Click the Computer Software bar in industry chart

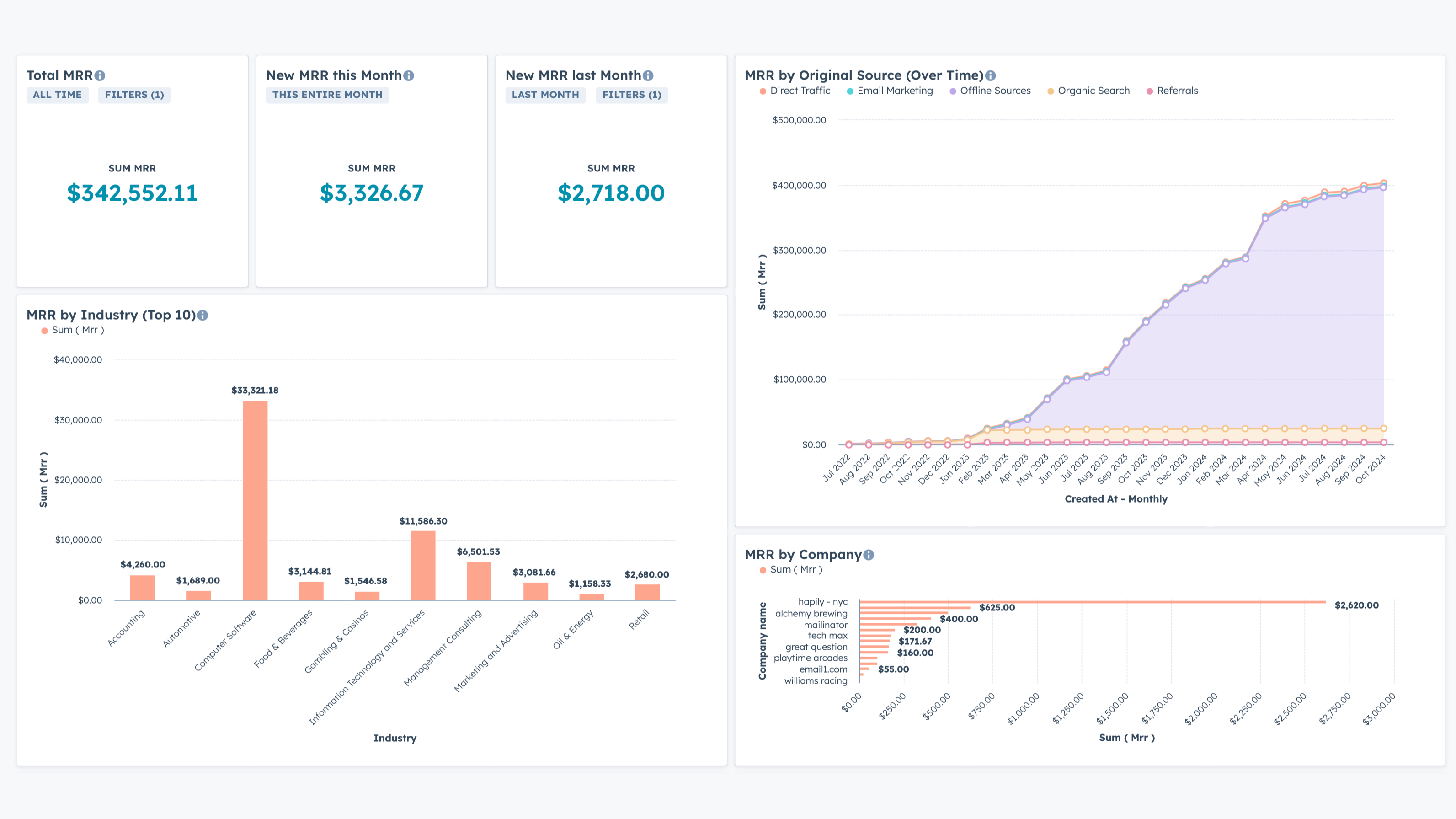pyautogui.click(x=255, y=500)
